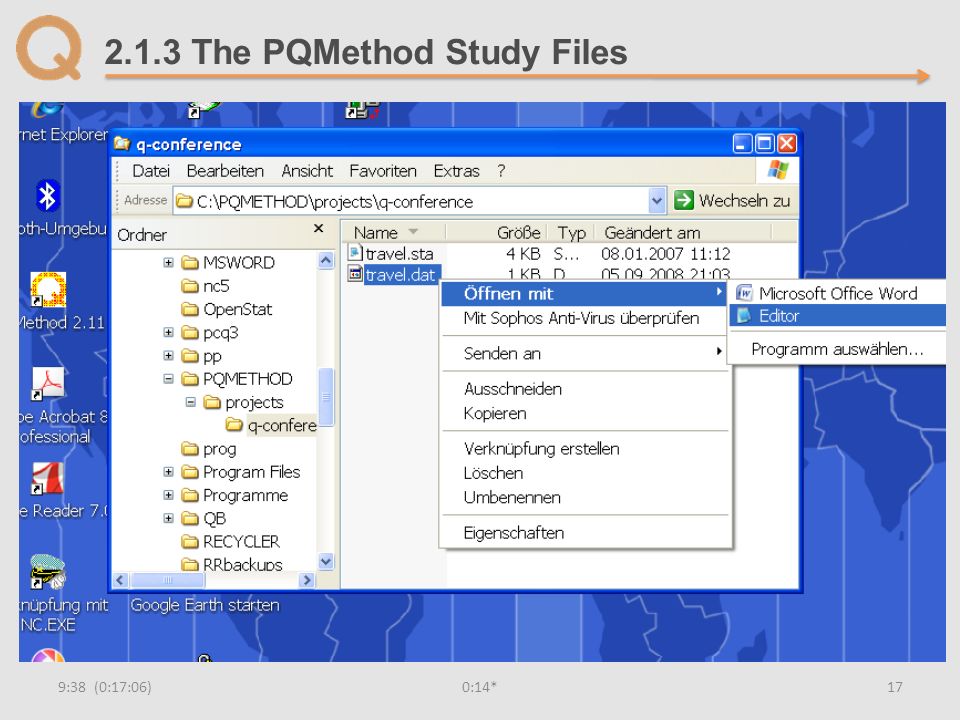Click the travel.dat file icon

(355, 274)
